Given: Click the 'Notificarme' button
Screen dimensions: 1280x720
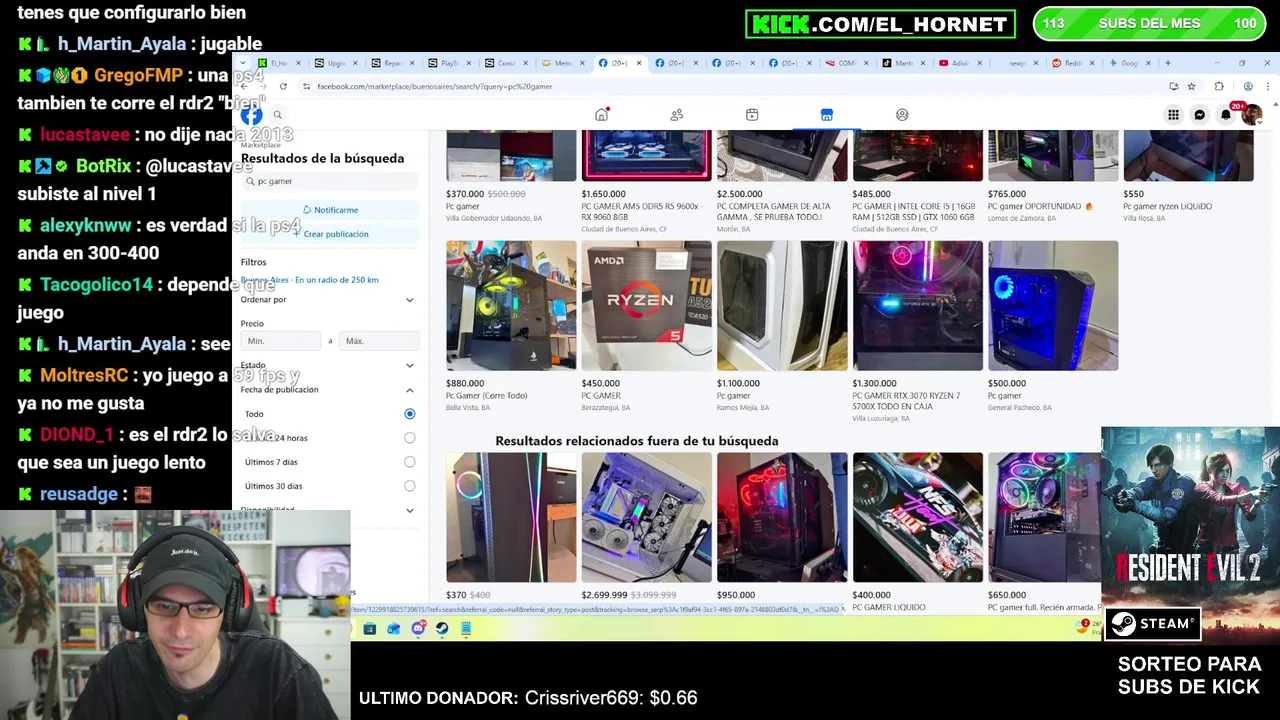Looking at the screenshot, I should [x=330, y=210].
